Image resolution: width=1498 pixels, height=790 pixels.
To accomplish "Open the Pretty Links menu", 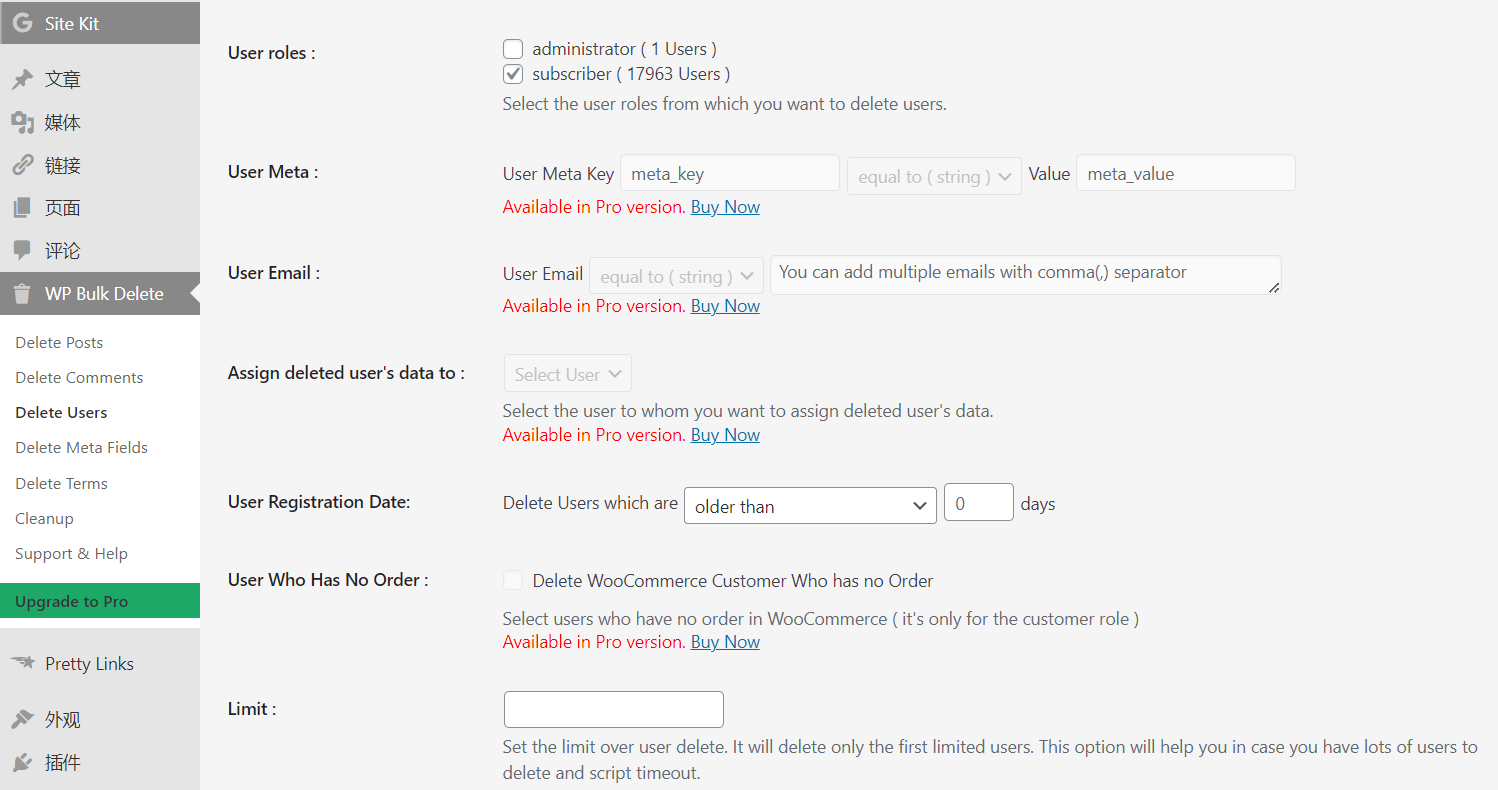I will 100,663.
